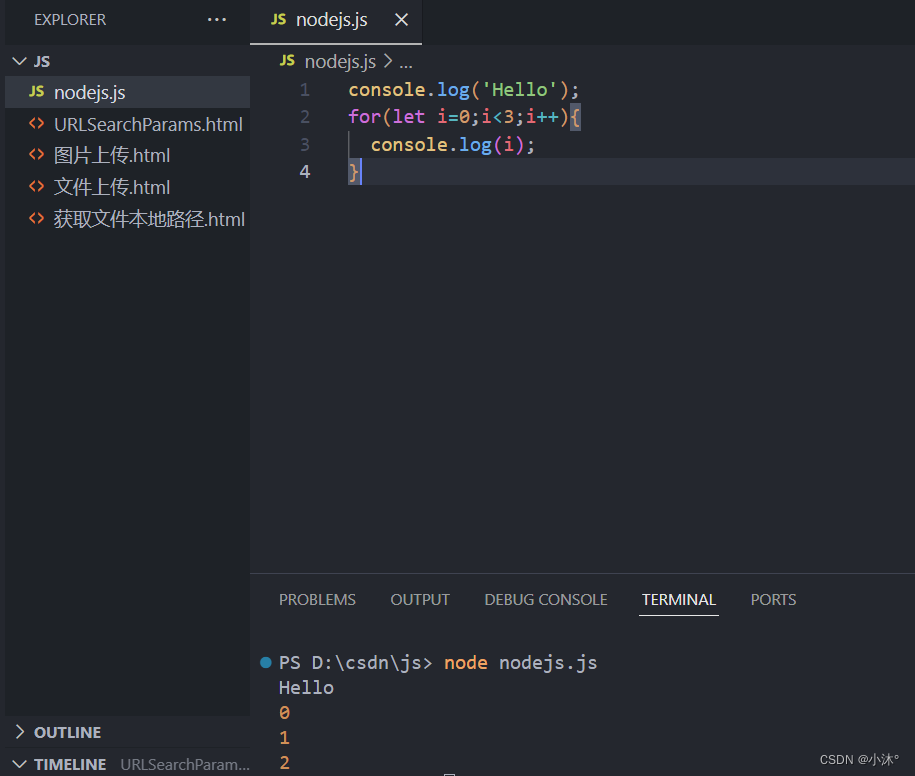
Task: Select URLSearchParams.html in the file tree
Action: coord(148,124)
